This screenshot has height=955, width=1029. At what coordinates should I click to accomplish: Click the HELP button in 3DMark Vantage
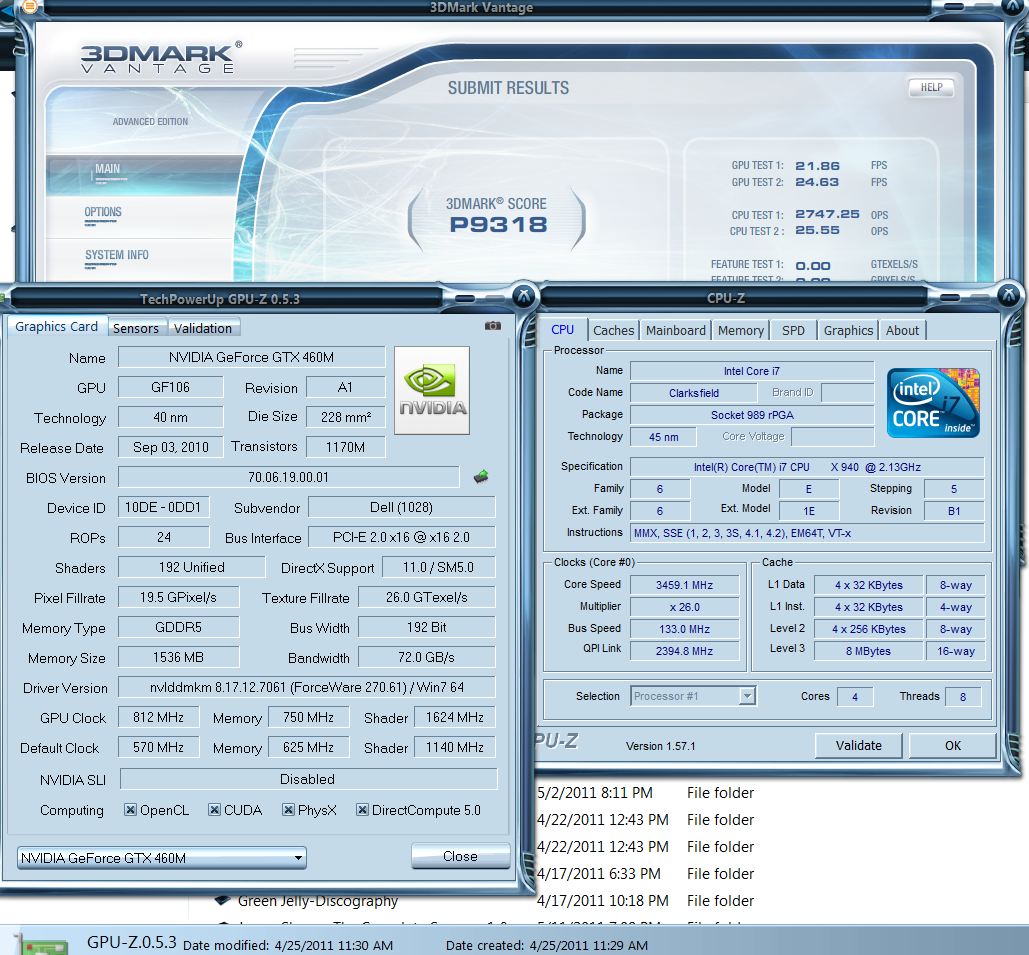click(x=931, y=87)
